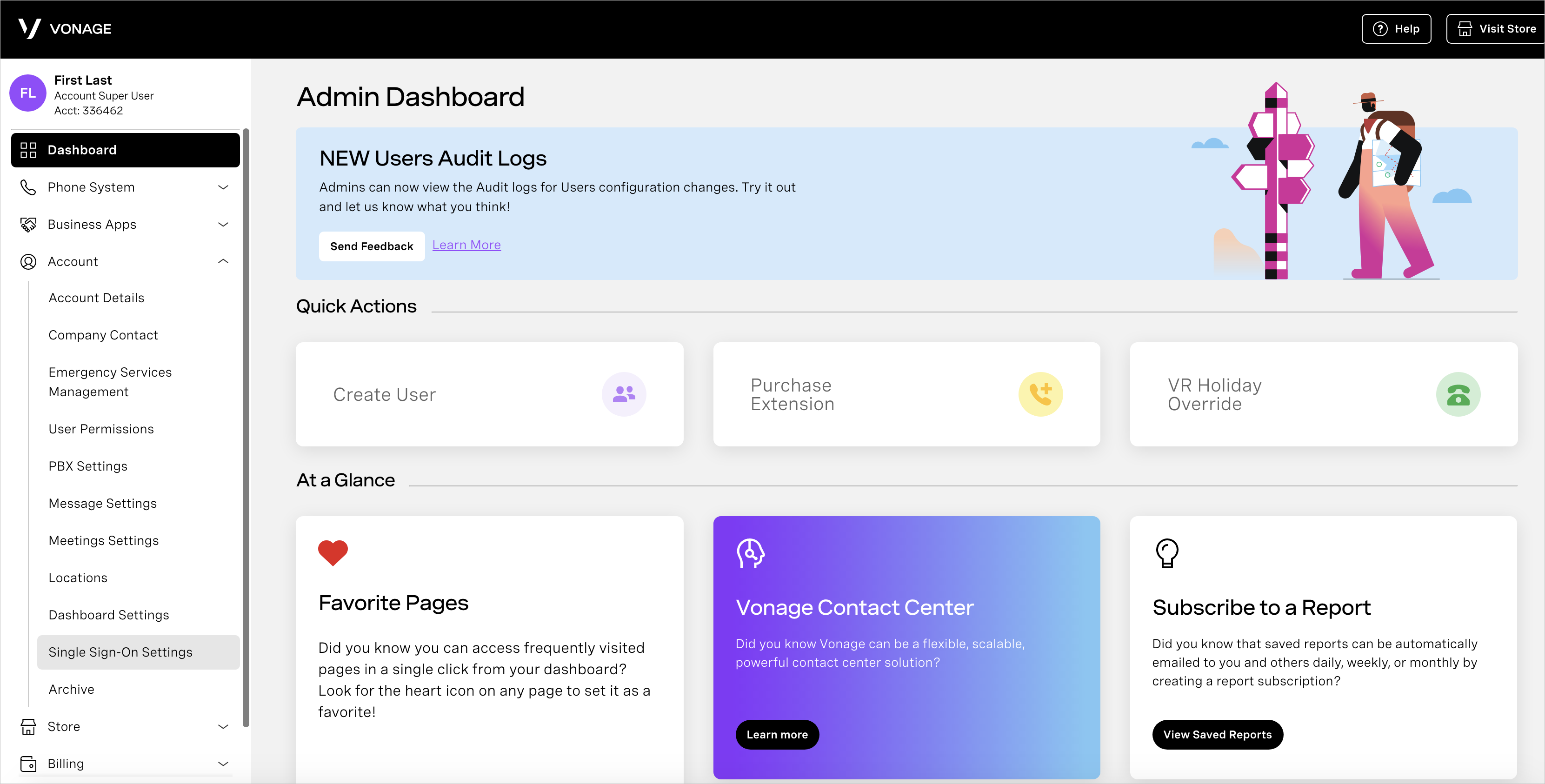Click the Help button in top bar
The height and width of the screenshot is (784, 1545).
1396,28
